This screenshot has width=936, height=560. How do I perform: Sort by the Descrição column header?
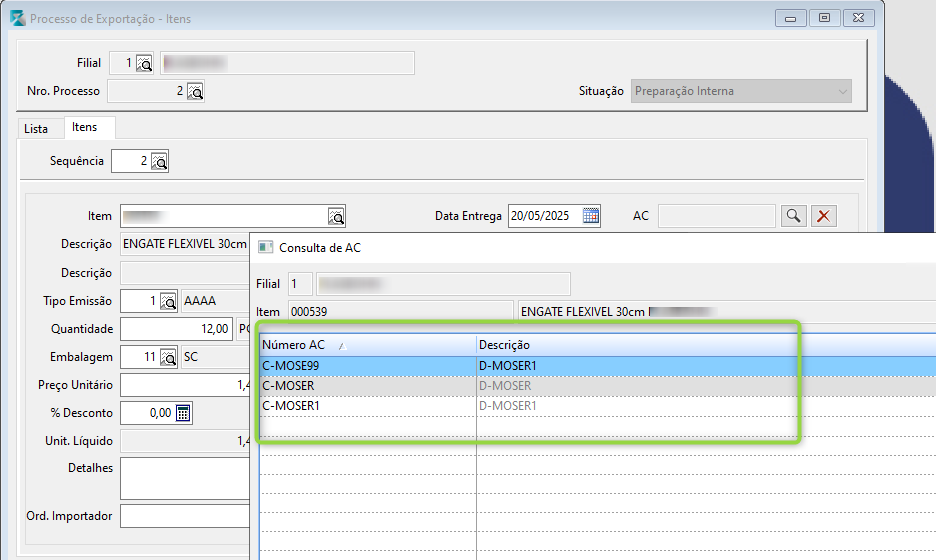[x=706, y=345]
